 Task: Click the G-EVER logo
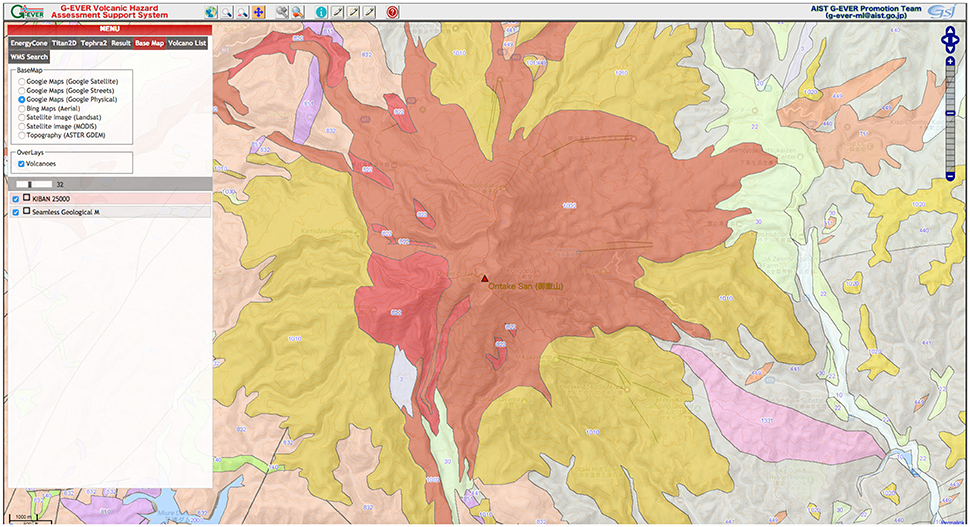coord(27,12)
